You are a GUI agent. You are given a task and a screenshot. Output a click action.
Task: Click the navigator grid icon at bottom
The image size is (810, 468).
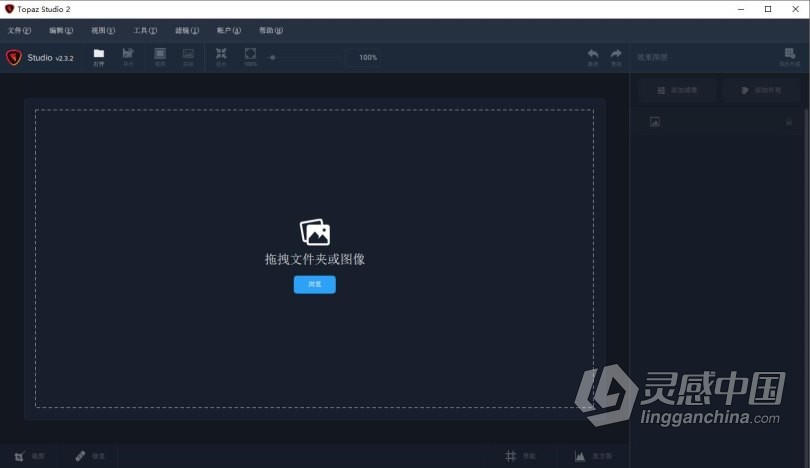pos(510,456)
